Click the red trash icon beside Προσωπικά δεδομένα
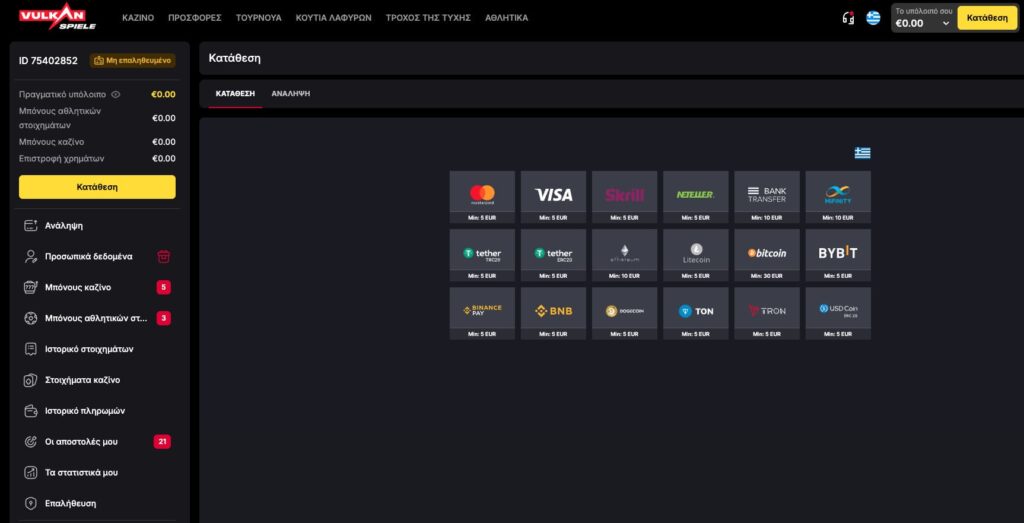 pyautogui.click(x=163, y=256)
